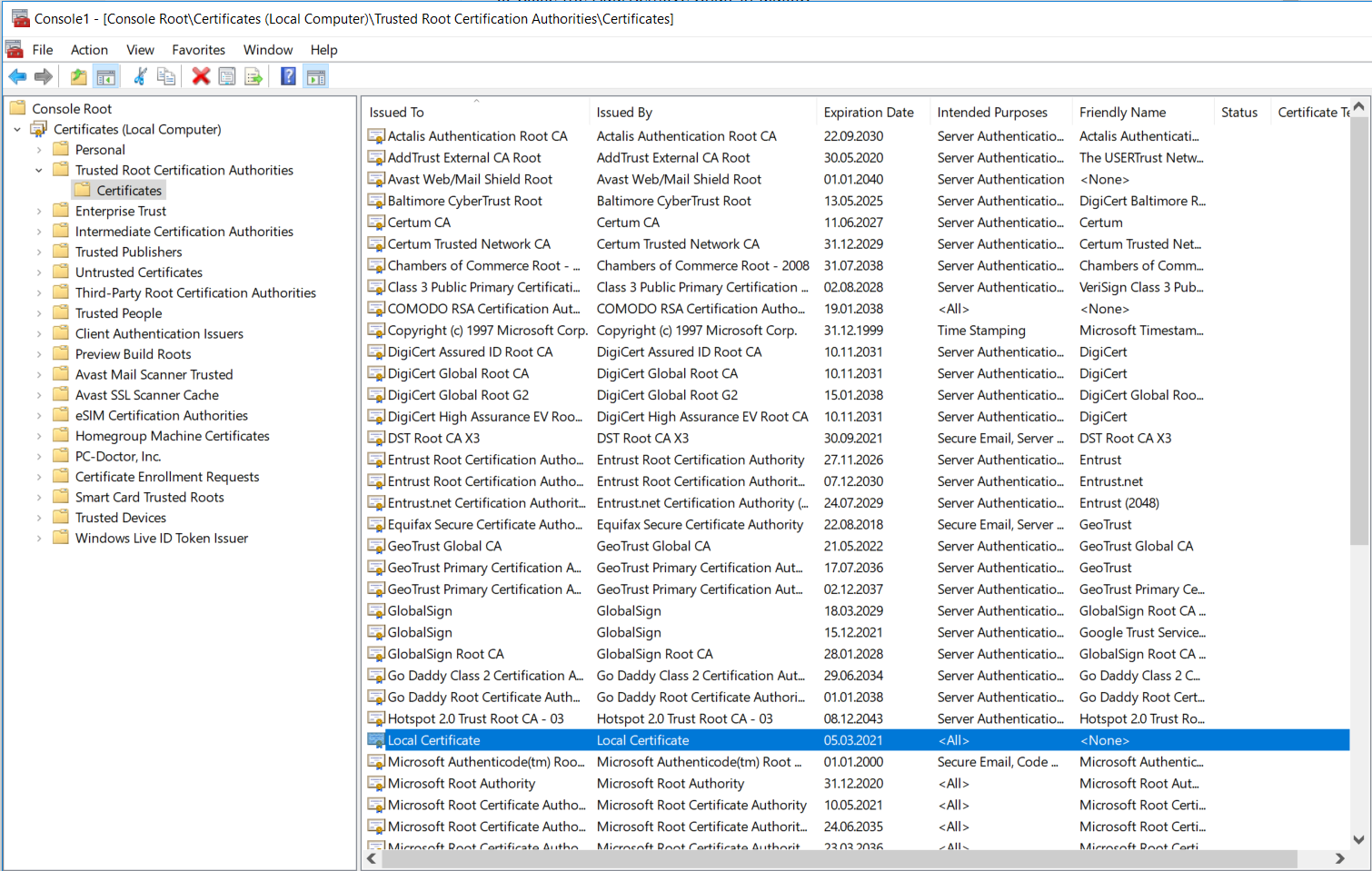This screenshot has height=871, width=1372.
Task: Click the certificate icon for Actalis Authentication Root CA
Action: tap(376, 136)
